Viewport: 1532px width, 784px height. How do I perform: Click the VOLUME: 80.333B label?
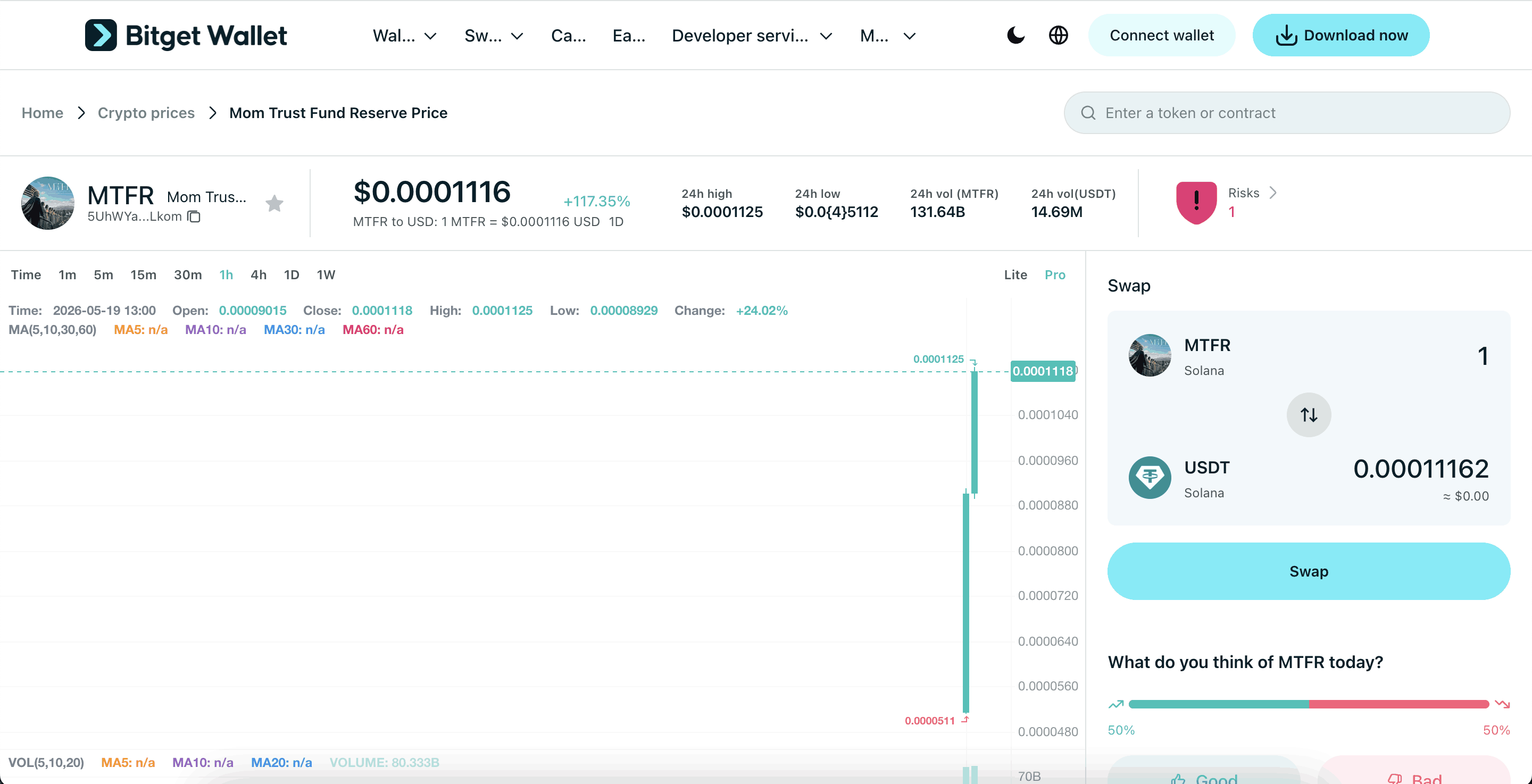(384, 763)
